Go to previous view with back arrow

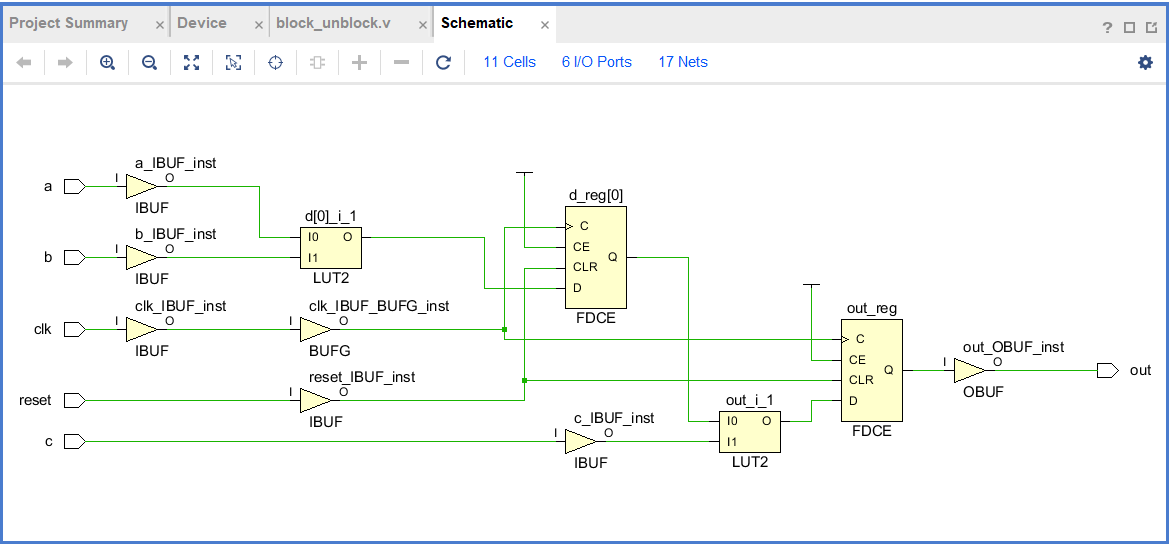[x=24, y=63]
